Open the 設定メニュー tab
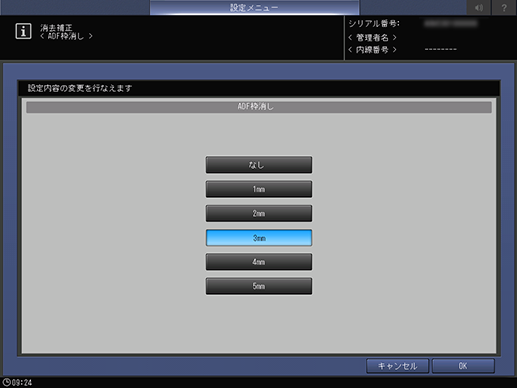 click(254, 7)
